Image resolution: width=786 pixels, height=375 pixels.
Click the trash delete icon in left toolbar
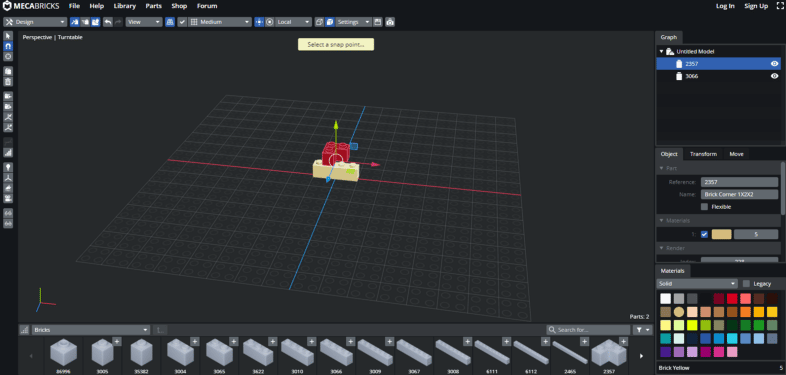8,82
